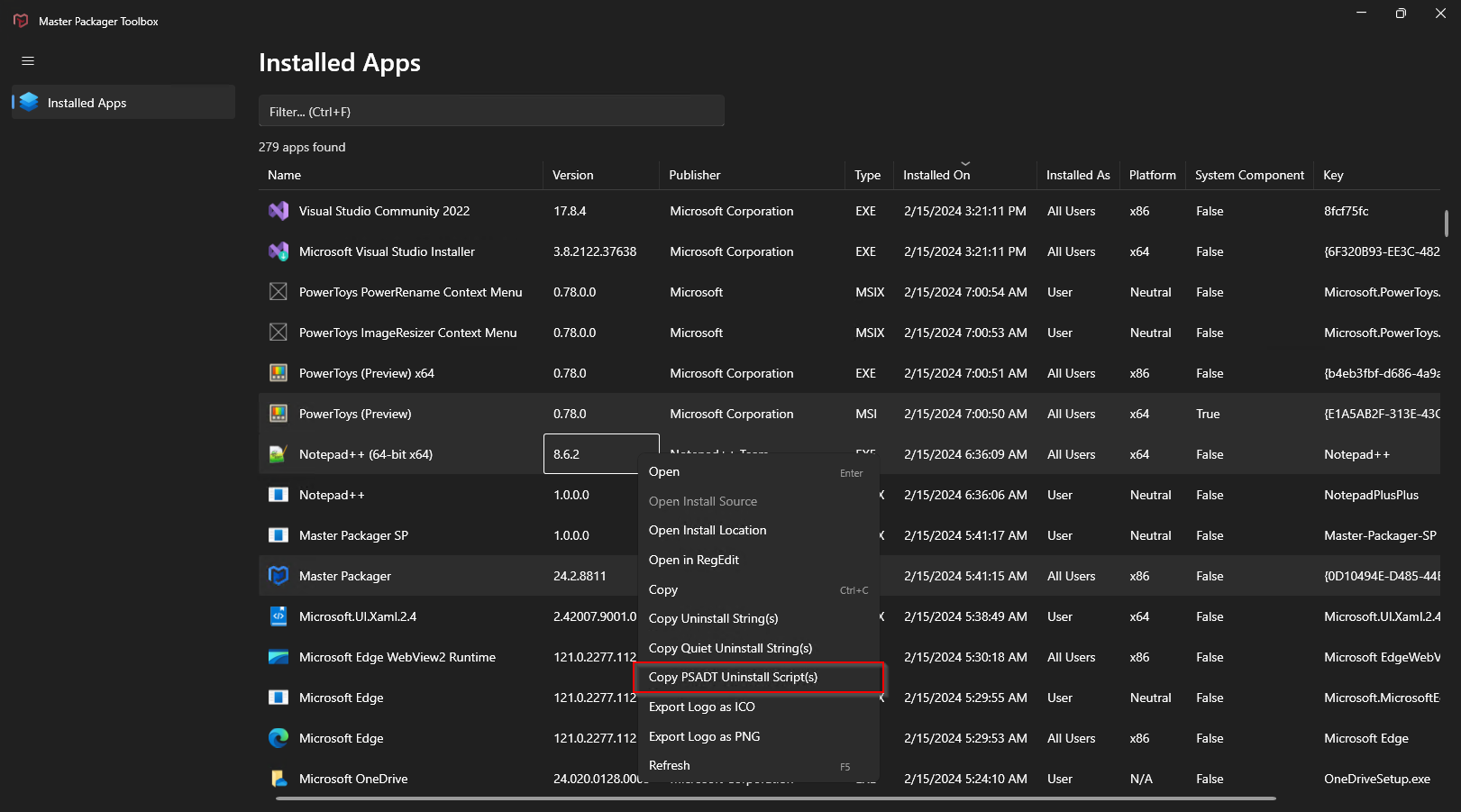
Task: Click the Master Packager Toolbox logo in title bar
Action: click(21, 21)
